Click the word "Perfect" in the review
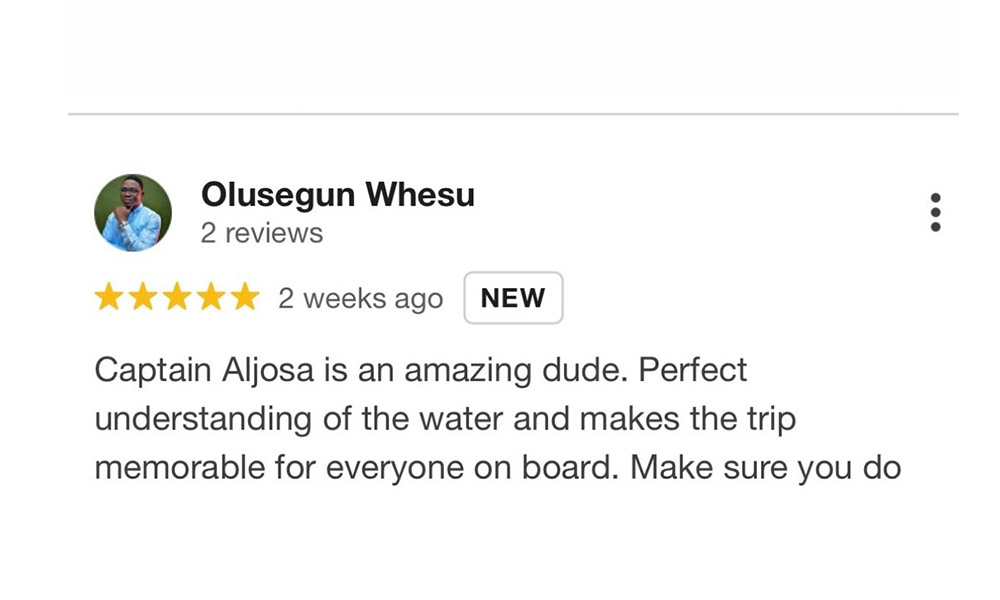 (x=693, y=371)
